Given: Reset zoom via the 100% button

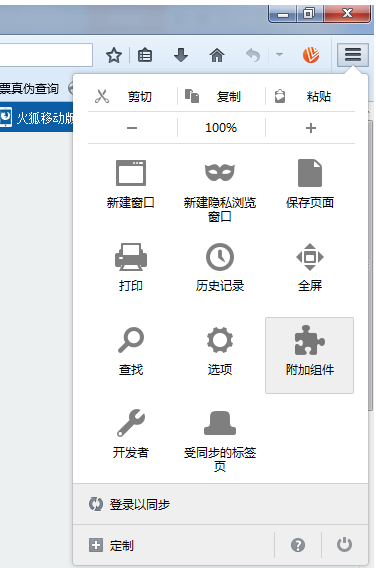Looking at the screenshot, I should pyautogui.click(x=221, y=128).
